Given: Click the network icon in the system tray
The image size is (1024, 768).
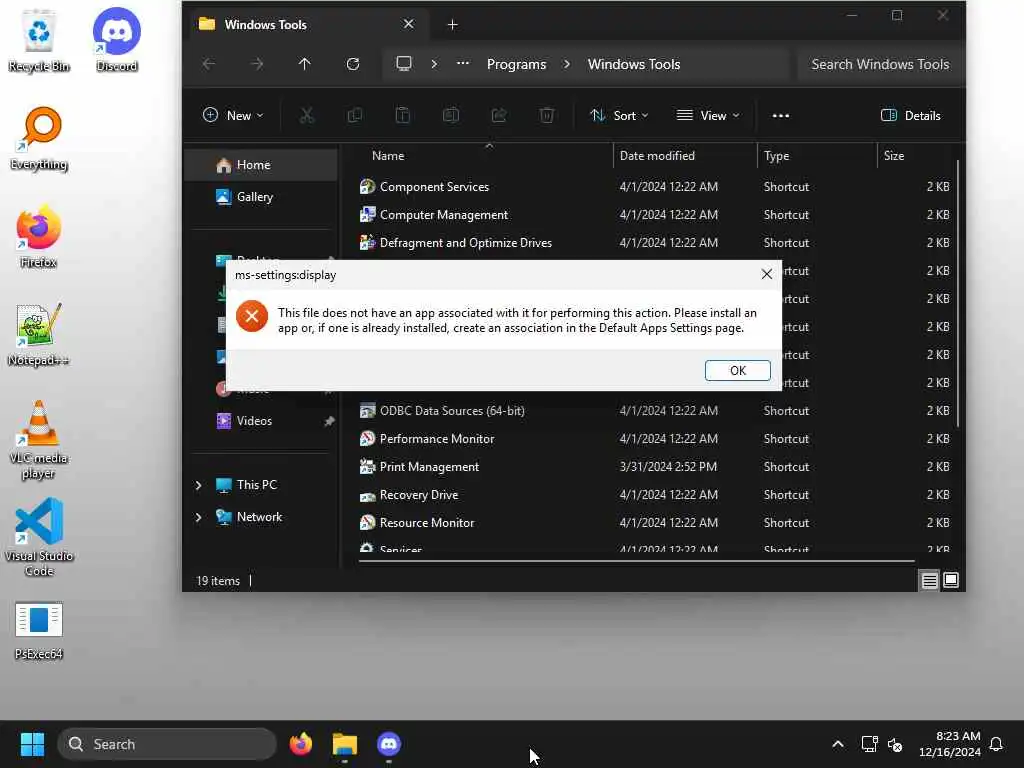Looking at the screenshot, I should 869,744.
